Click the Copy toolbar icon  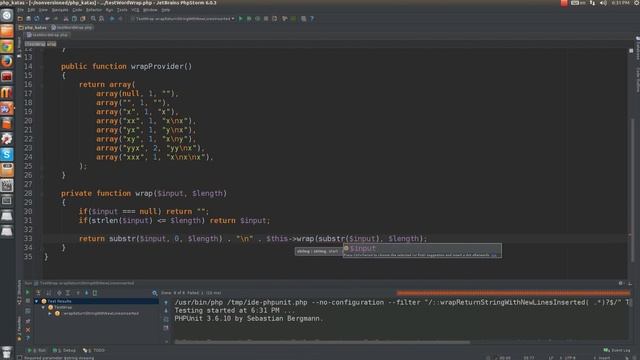[74, 19]
